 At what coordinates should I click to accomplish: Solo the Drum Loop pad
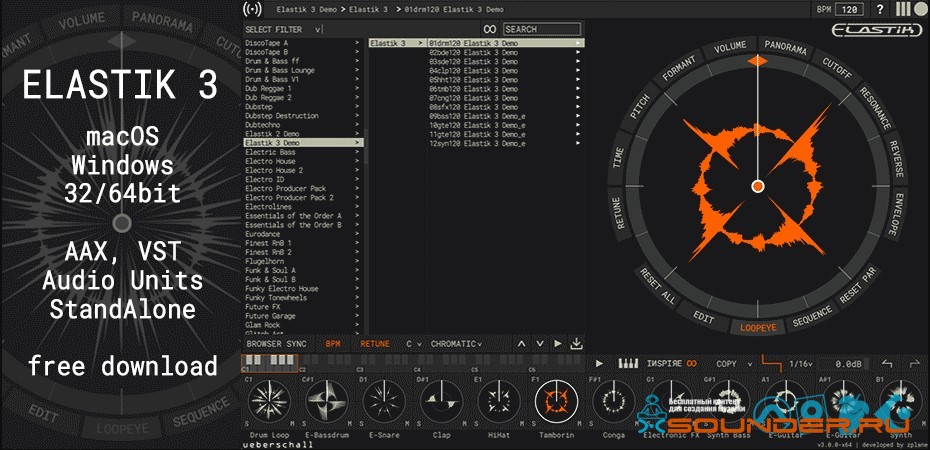click(x=247, y=424)
